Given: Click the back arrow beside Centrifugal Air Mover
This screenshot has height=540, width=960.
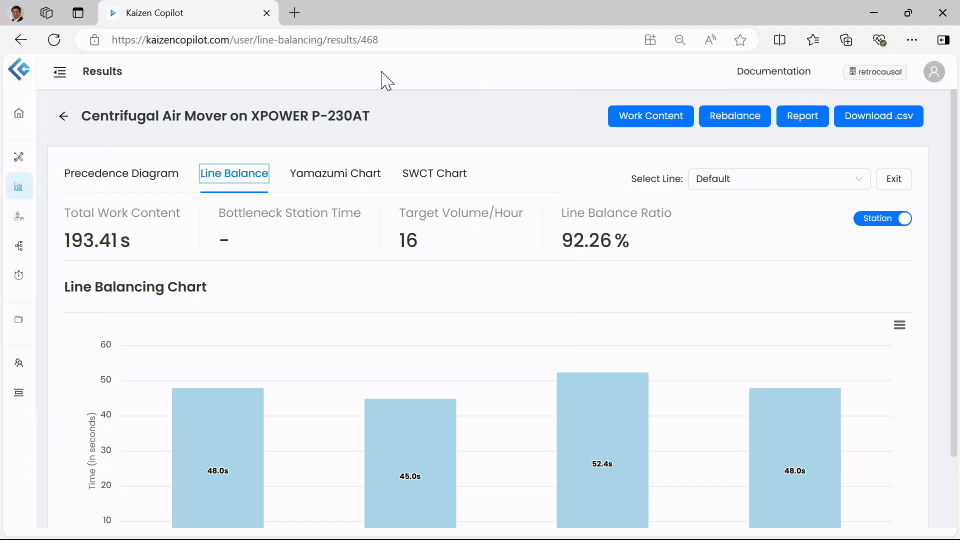Looking at the screenshot, I should point(64,116).
